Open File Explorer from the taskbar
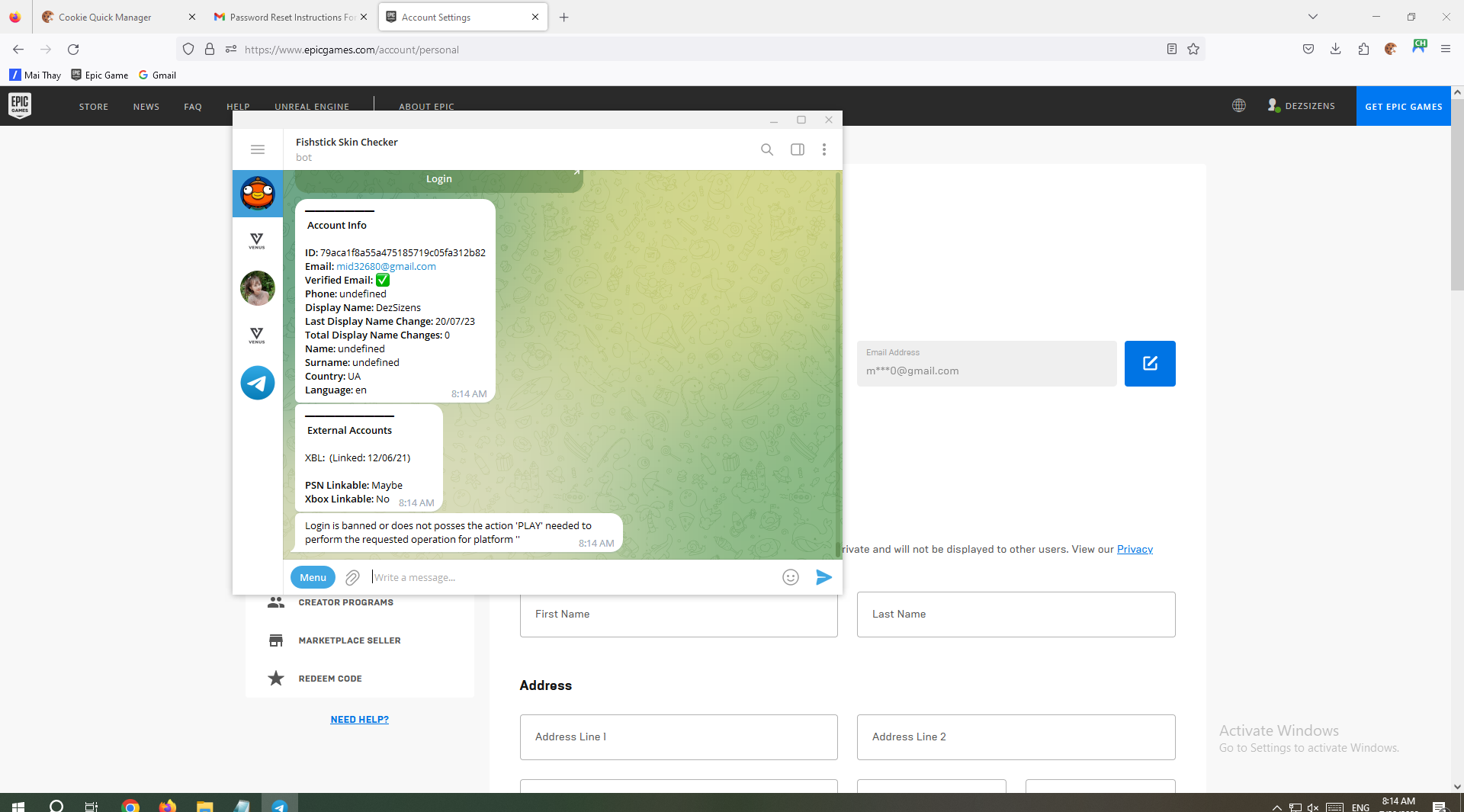The width and height of the screenshot is (1464, 812). [204, 805]
